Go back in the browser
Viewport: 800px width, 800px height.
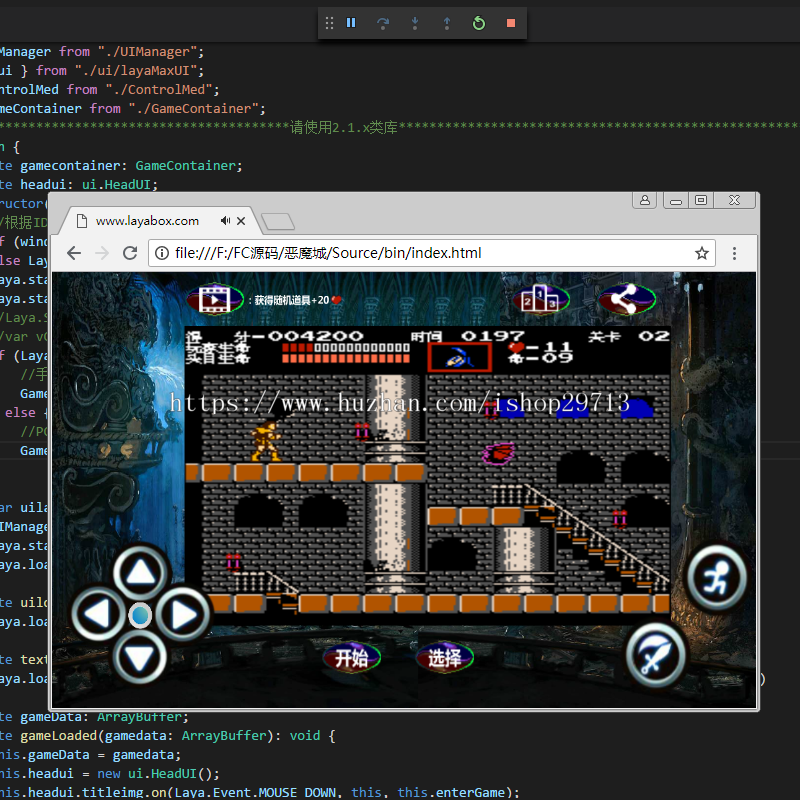tap(74, 253)
